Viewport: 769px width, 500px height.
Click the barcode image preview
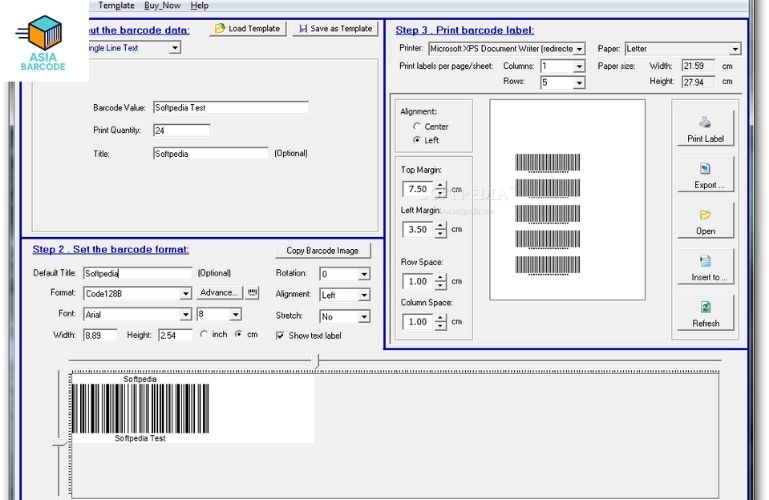click(193, 408)
